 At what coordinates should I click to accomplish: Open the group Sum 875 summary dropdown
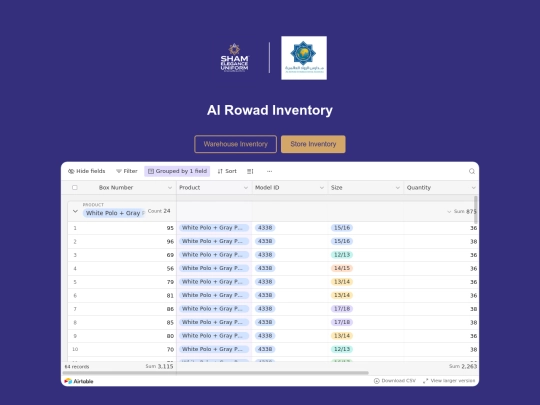click(462, 211)
